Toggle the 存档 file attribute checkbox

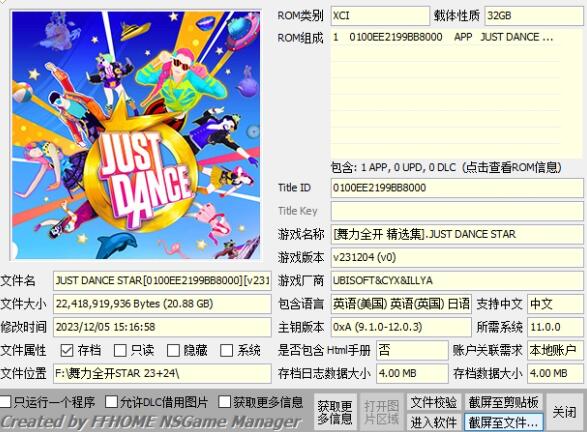pyautogui.click(x=67, y=351)
